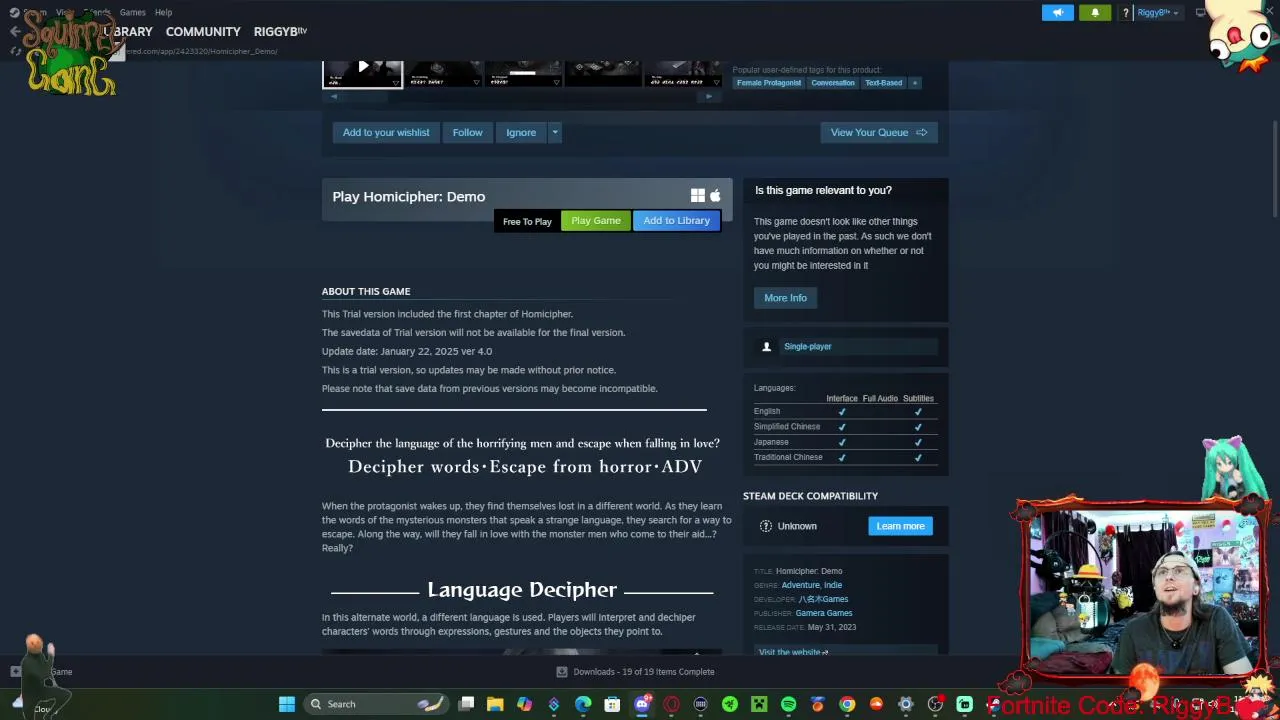Open Microsoft Store from the taskbar

[x=612, y=704]
